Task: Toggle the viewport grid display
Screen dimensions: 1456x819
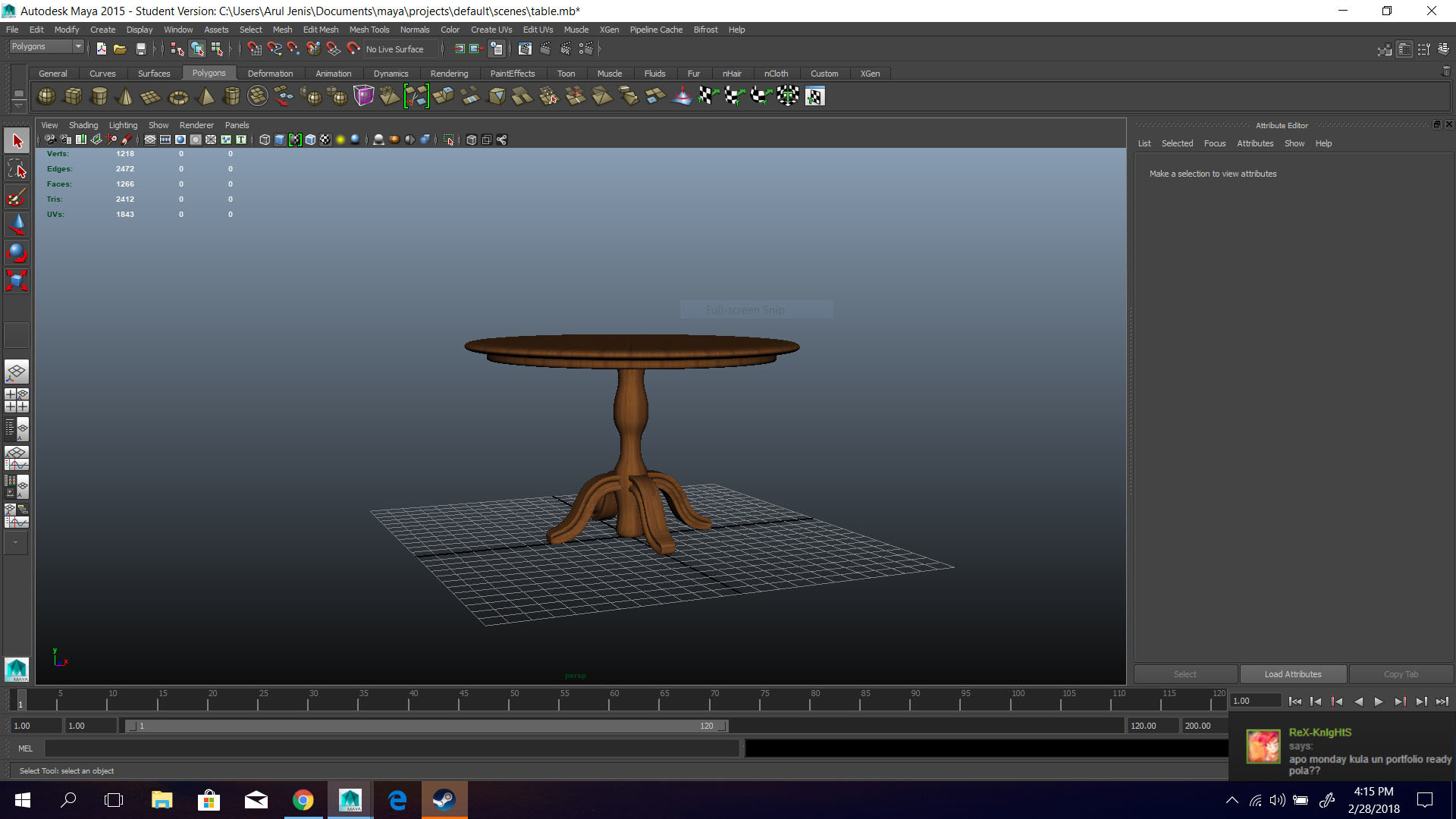Action: (x=150, y=140)
